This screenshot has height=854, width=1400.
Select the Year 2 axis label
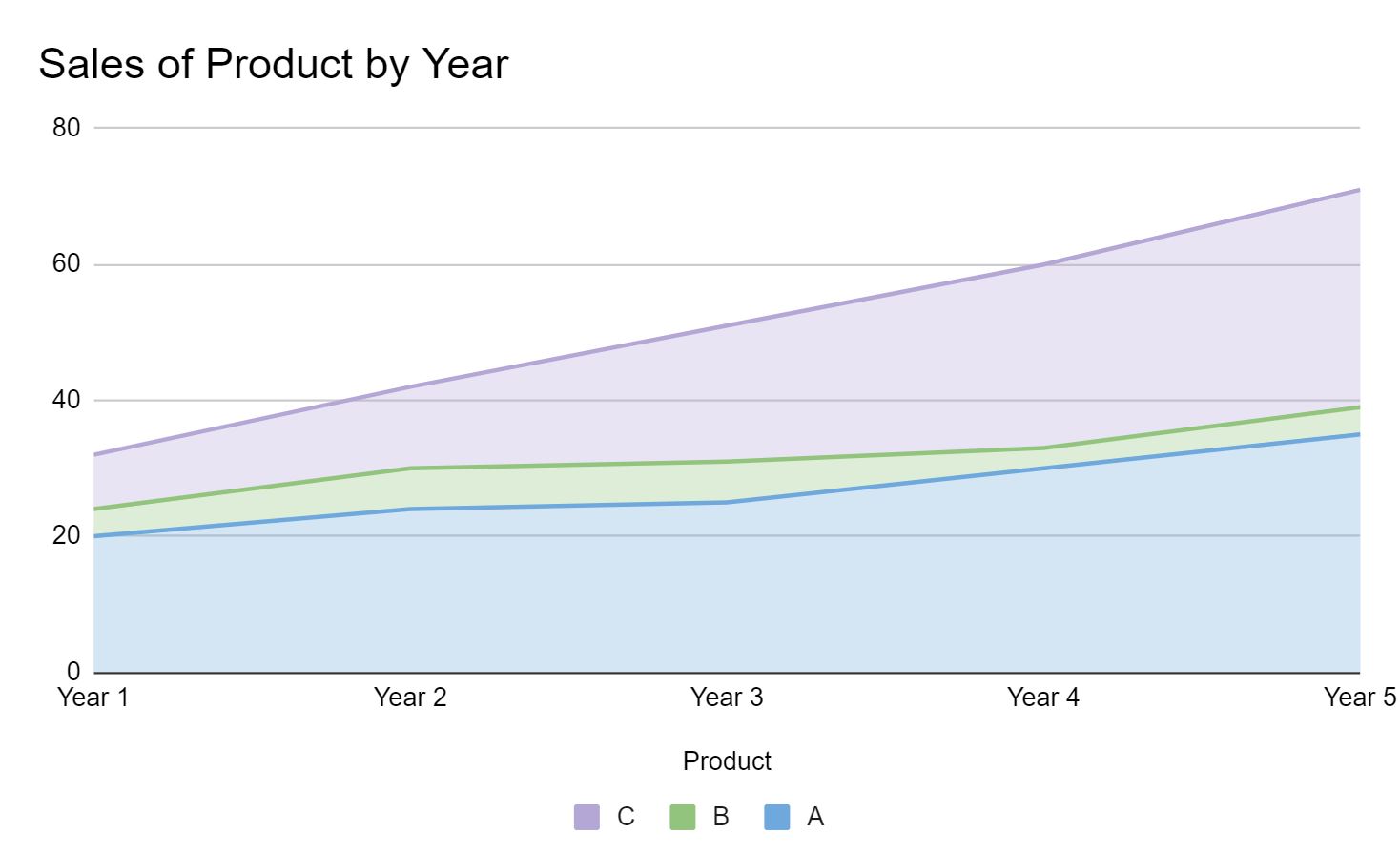click(410, 698)
